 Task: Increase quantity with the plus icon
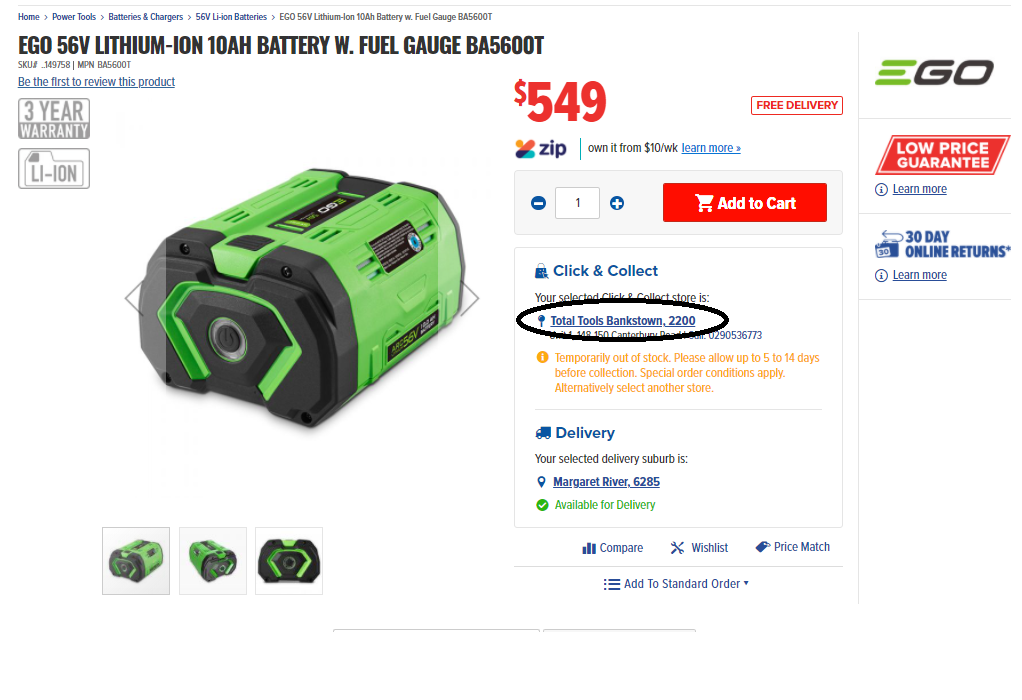617,203
